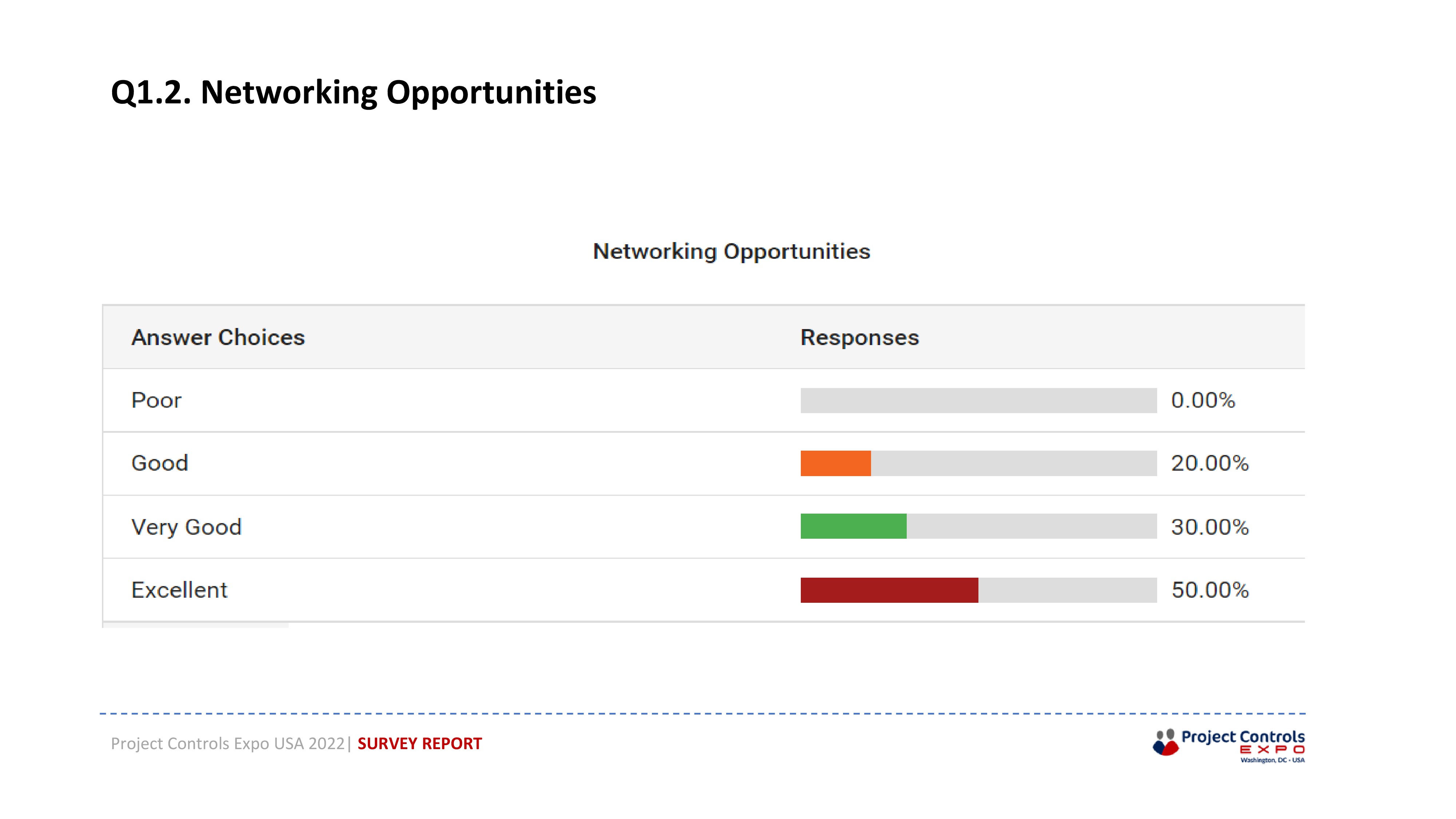The height and width of the screenshot is (819, 1456).
Task: Click the dark red Excellent bar
Action: pyautogui.click(x=889, y=590)
